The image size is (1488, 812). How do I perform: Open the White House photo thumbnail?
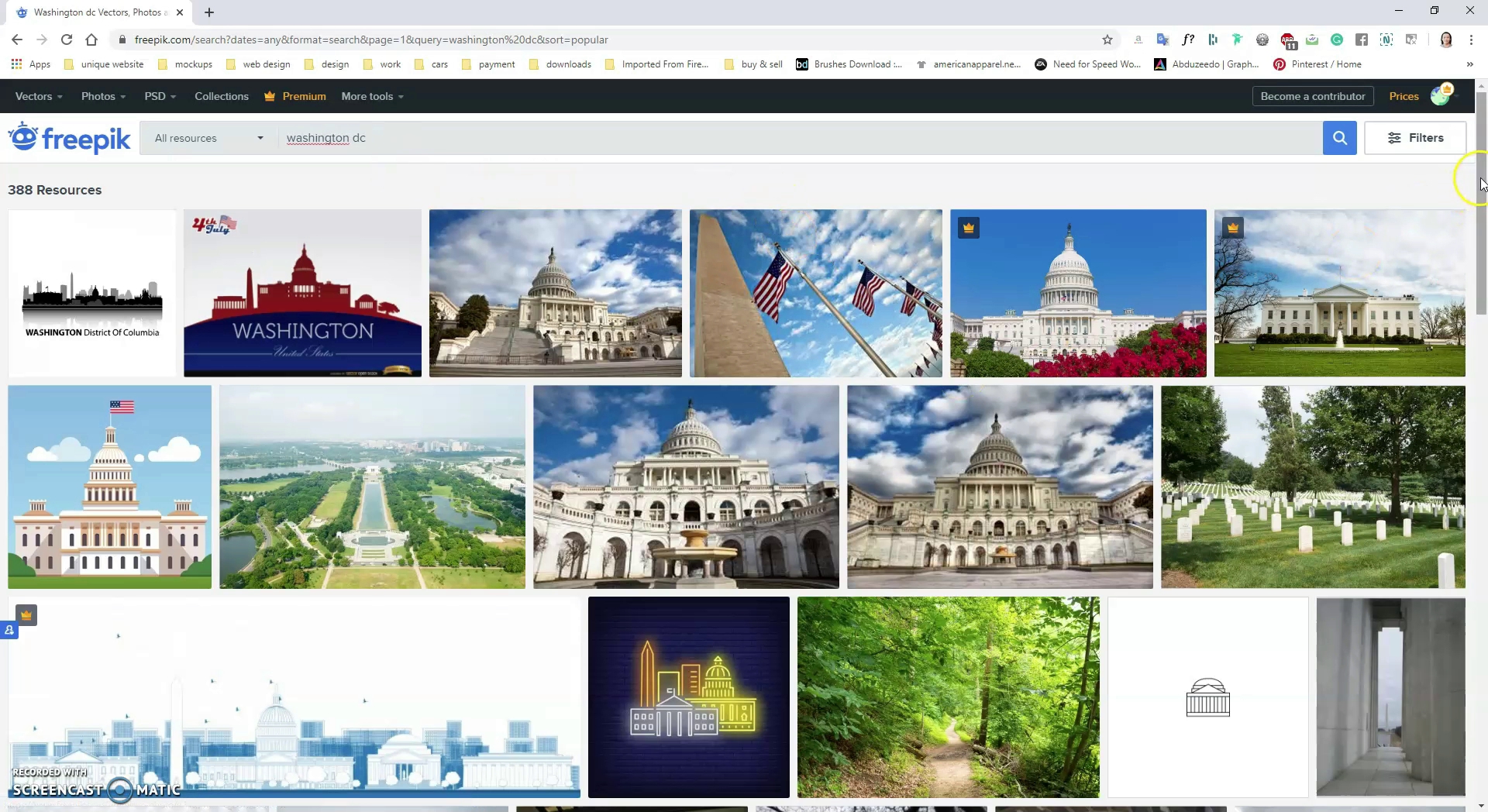pos(1339,293)
